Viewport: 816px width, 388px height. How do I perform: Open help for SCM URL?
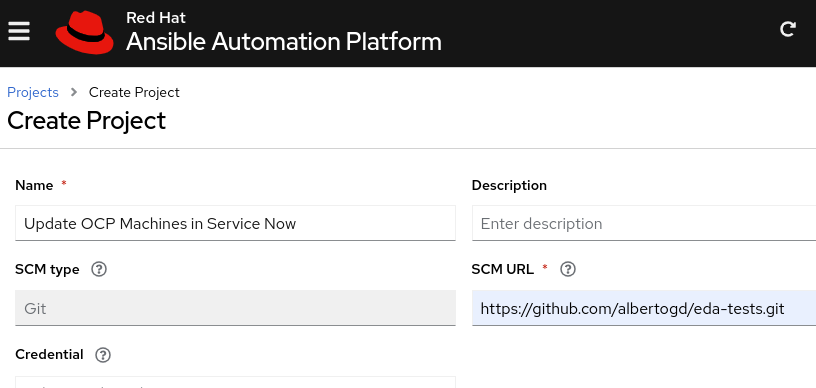click(568, 269)
